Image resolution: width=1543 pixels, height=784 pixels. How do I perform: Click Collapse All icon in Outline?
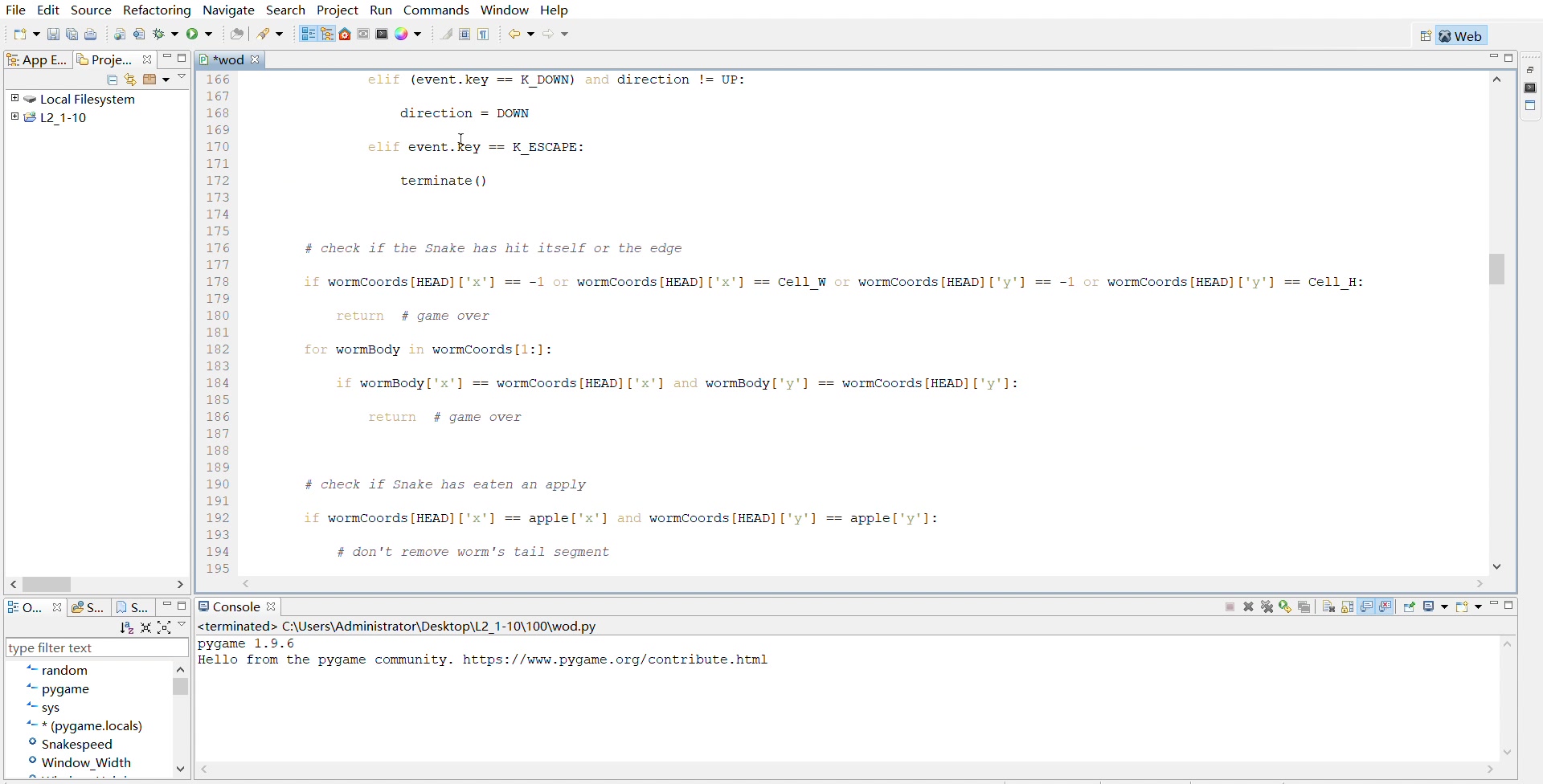click(x=145, y=628)
